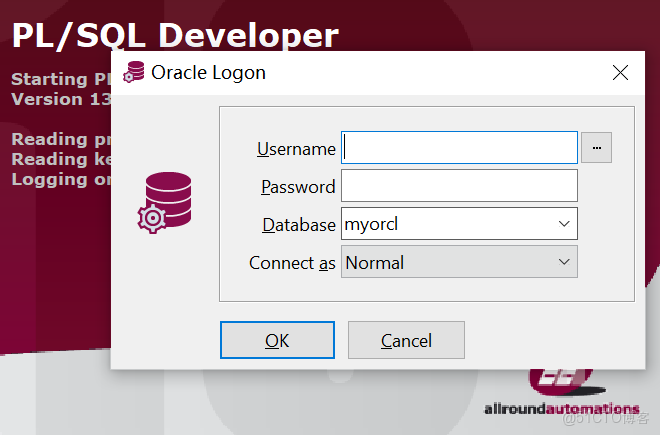Click the Password label
Image resolution: width=660 pixels, height=435 pixels.
[x=298, y=187]
